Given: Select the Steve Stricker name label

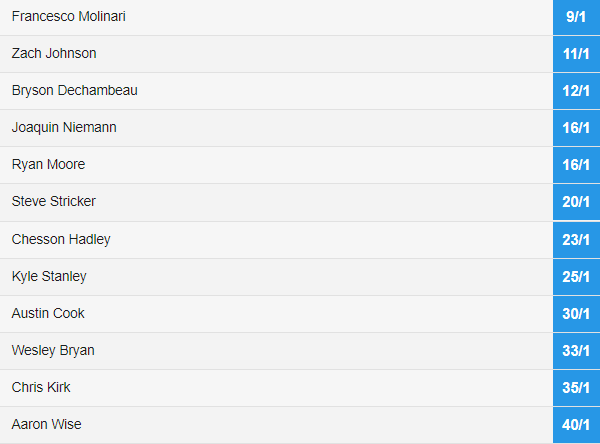Looking at the screenshot, I should tap(54, 201).
